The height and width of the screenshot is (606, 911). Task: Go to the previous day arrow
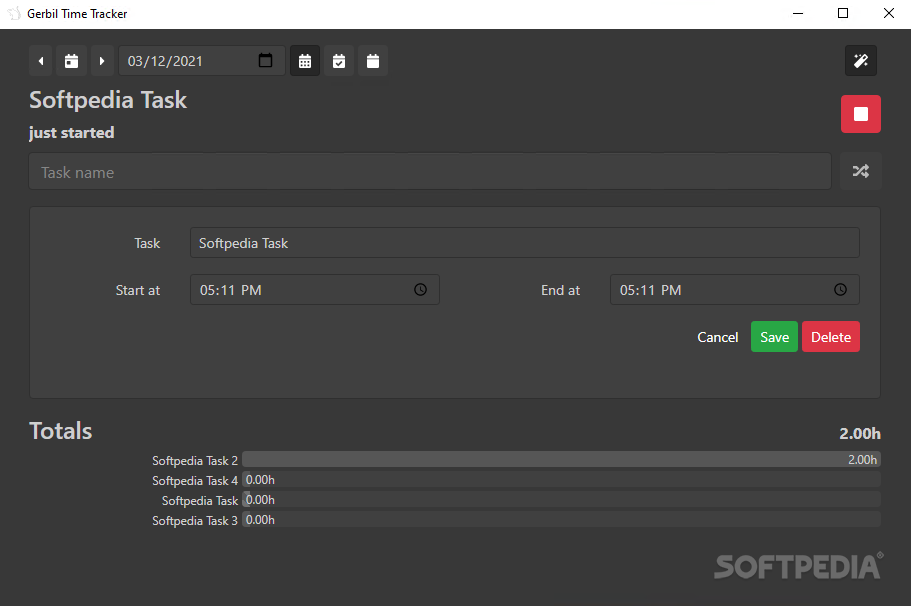pos(41,60)
